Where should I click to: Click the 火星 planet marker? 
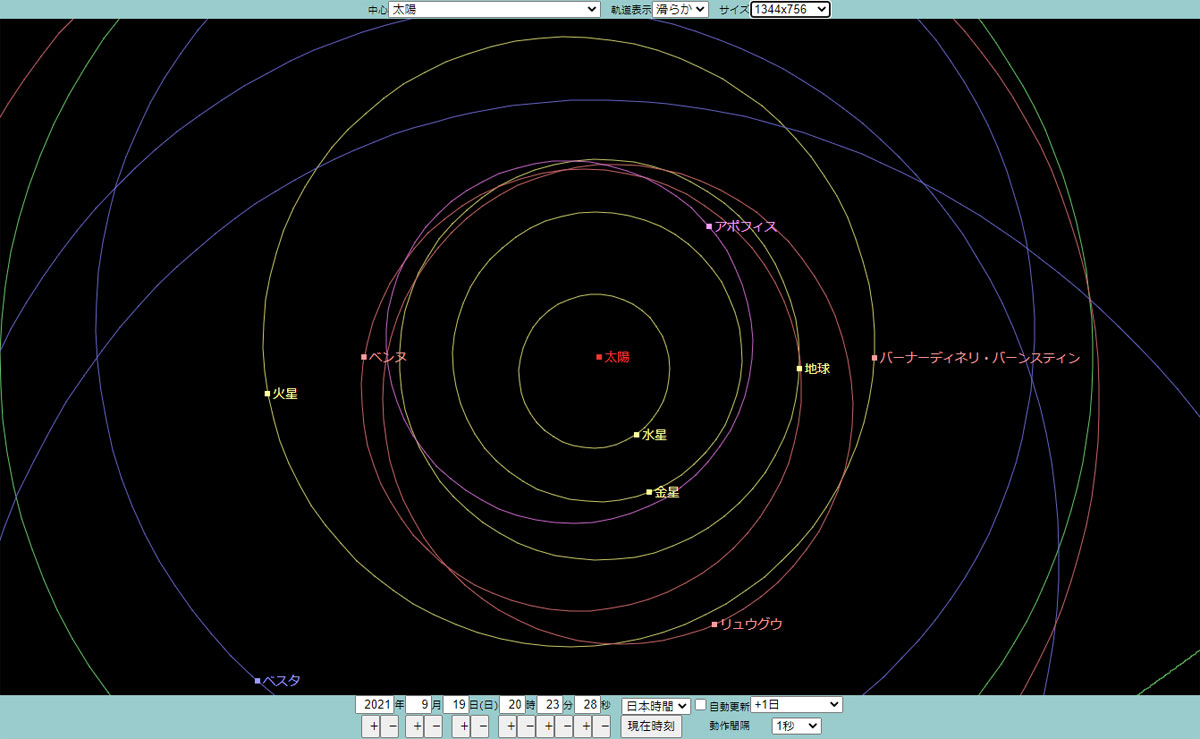(267, 393)
